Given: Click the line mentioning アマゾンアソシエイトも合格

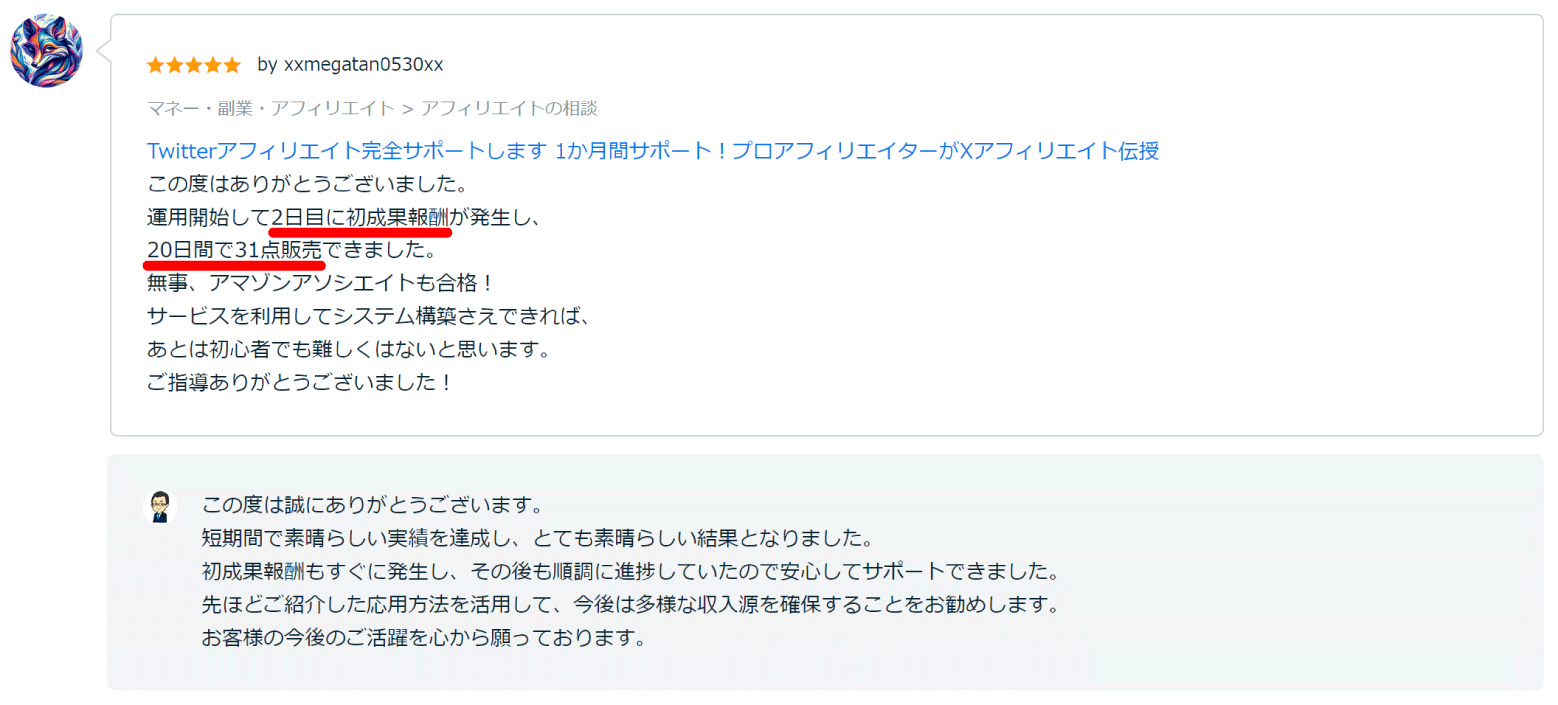Looking at the screenshot, I should coord(321,283).
